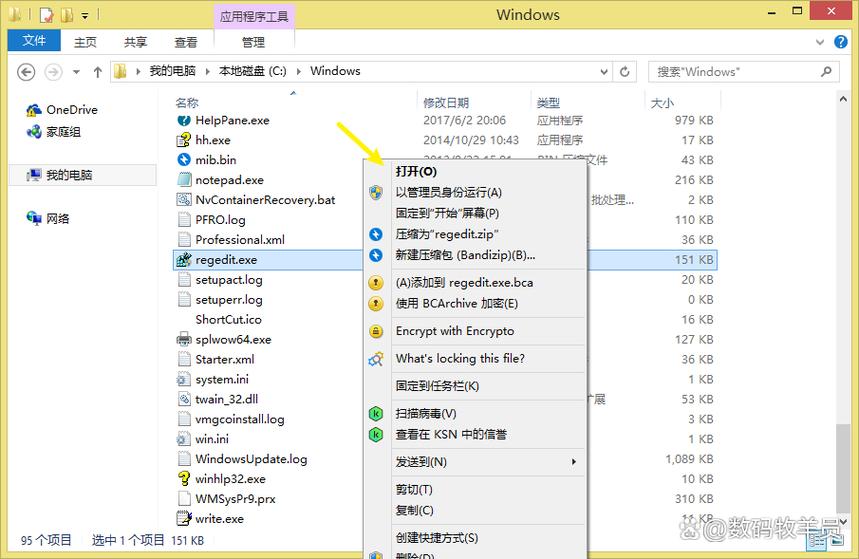859x559 pixels.
Task: Click the hh.exe file icon
Action: click(184, 140)
